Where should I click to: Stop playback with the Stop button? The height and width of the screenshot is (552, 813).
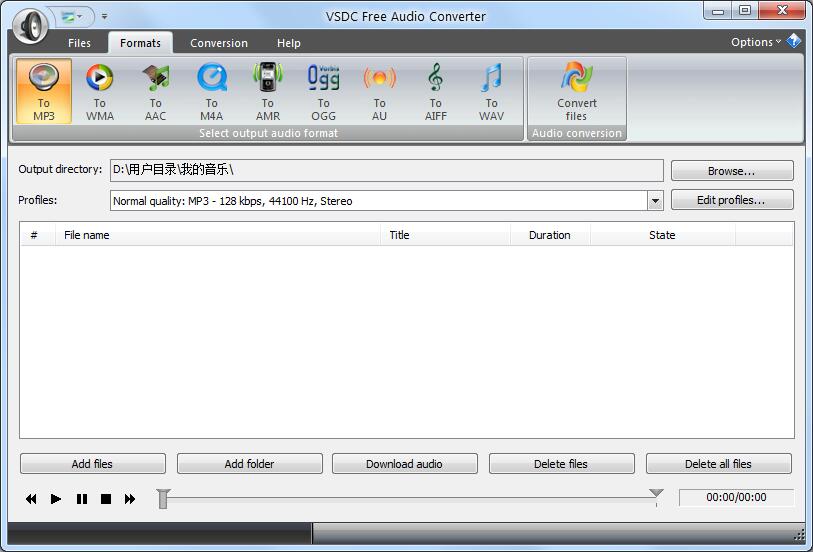(106, 499)
